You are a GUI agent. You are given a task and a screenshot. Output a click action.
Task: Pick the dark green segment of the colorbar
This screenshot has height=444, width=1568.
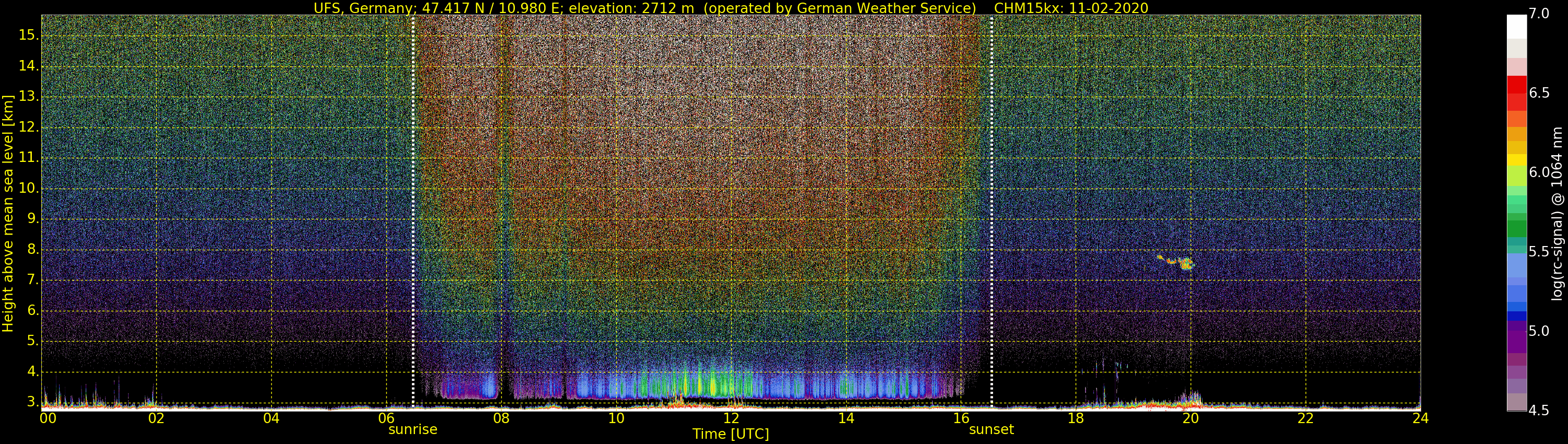[x=1516, y=229]
